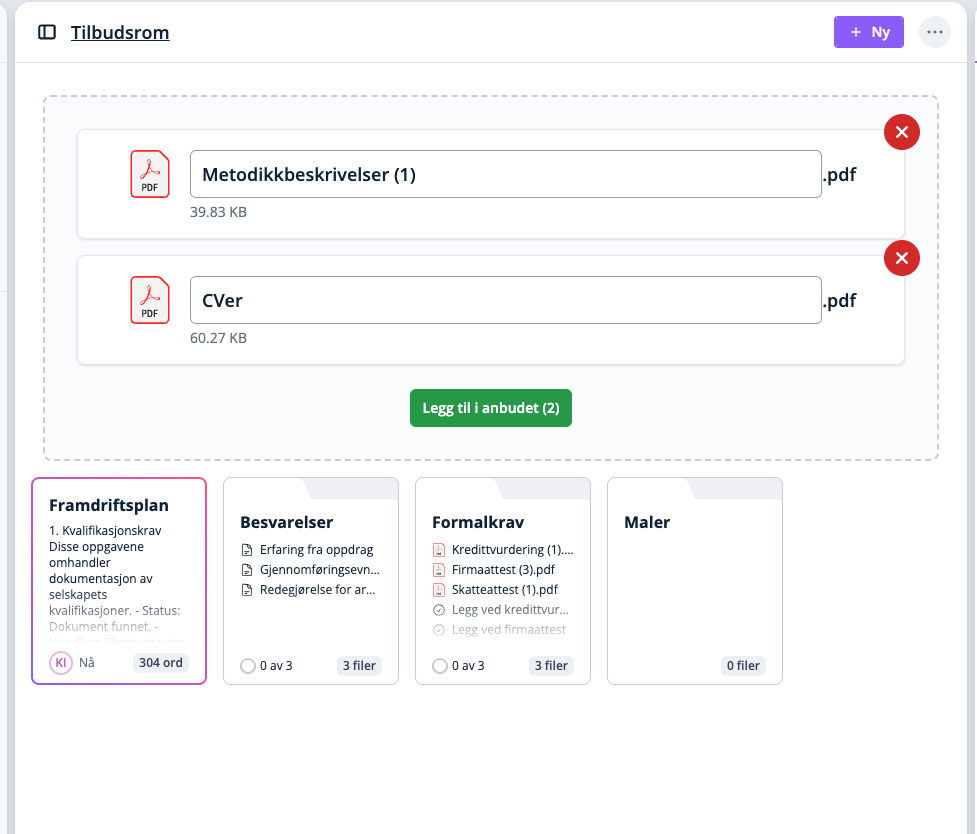Screen dimensions: 977x834
Task: Click into the CVer filename field
Action: tap(505, 301)
